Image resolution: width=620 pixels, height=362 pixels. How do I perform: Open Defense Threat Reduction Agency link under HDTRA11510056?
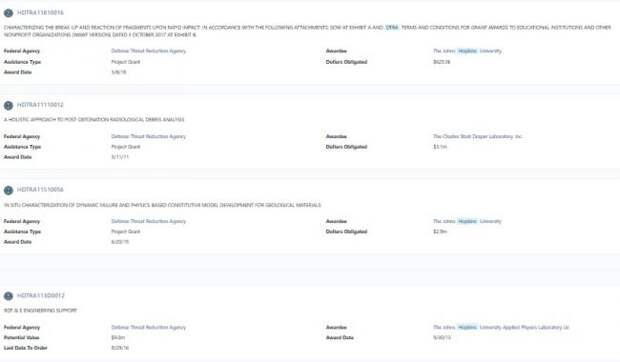pos(148,221)
